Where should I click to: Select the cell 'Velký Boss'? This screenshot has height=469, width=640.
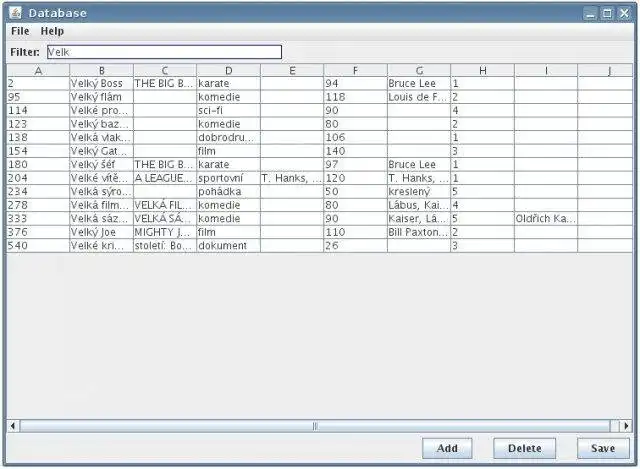click(102, 83)
